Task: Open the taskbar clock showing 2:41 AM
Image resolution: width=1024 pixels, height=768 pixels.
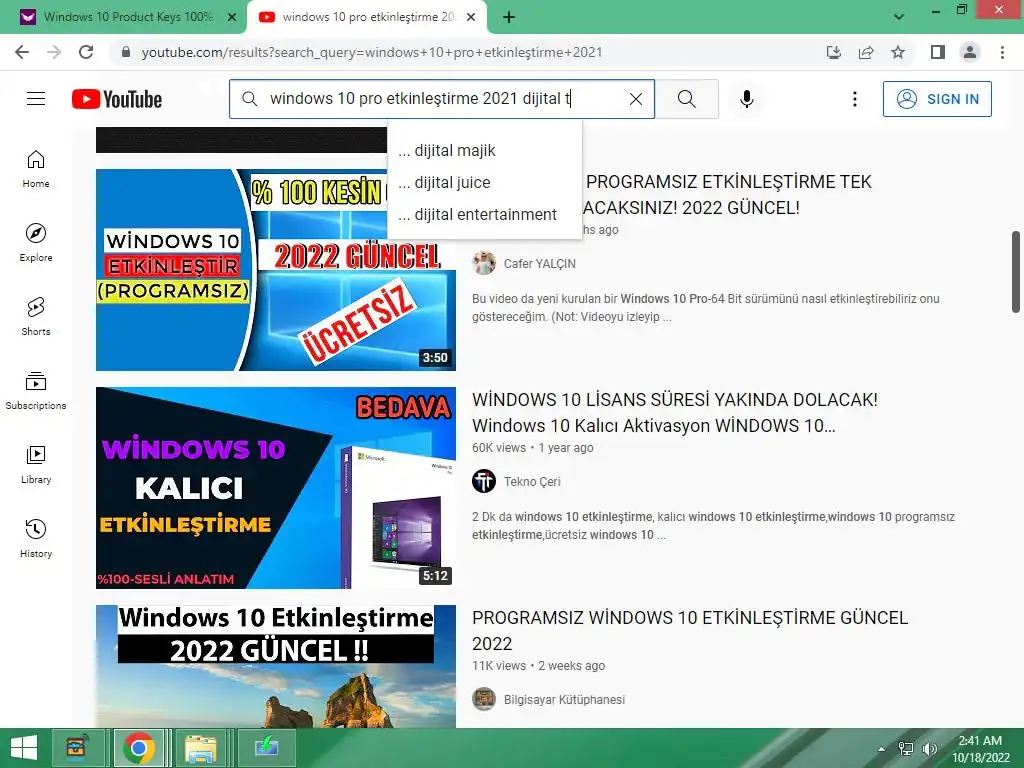Action: click(980, 748)
